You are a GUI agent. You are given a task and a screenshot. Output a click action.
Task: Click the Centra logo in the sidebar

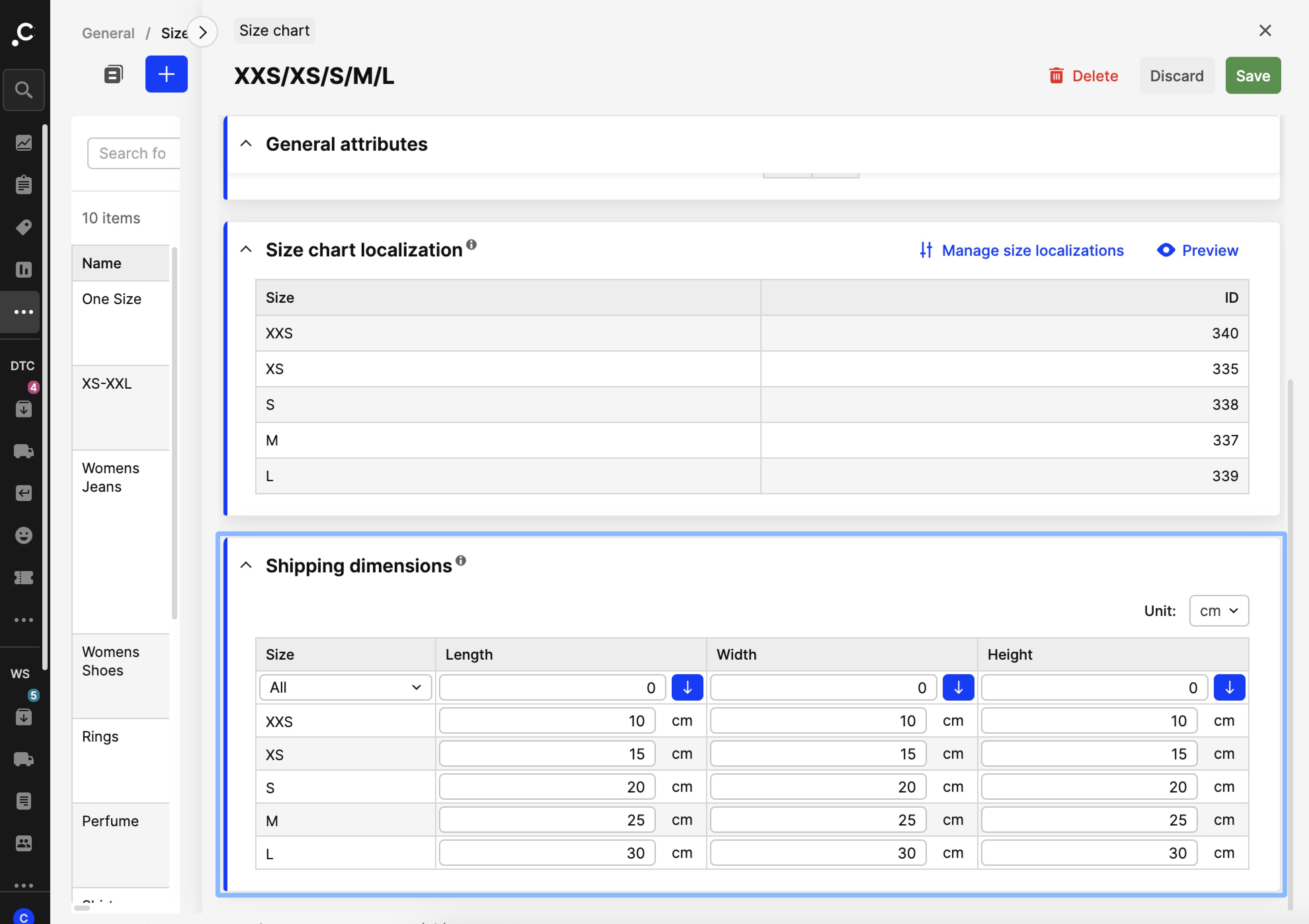[x=23, y=34]
